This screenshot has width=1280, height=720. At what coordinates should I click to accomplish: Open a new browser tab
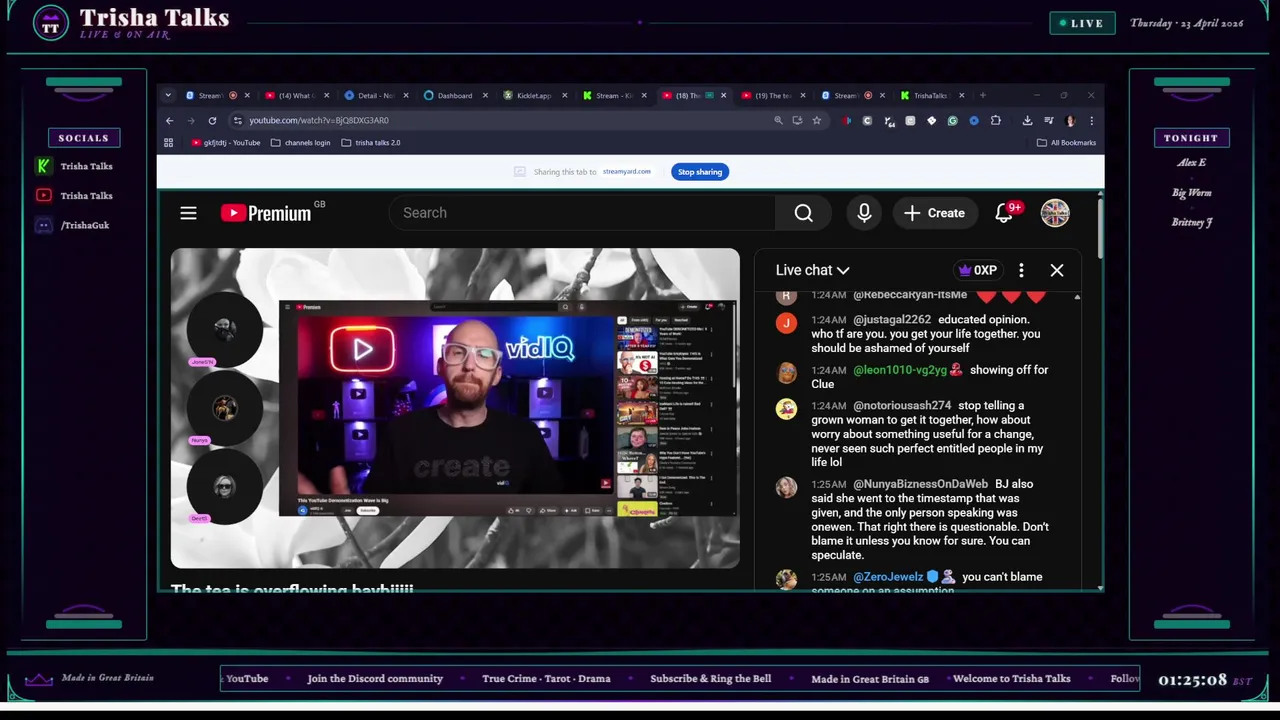[983, 95]
